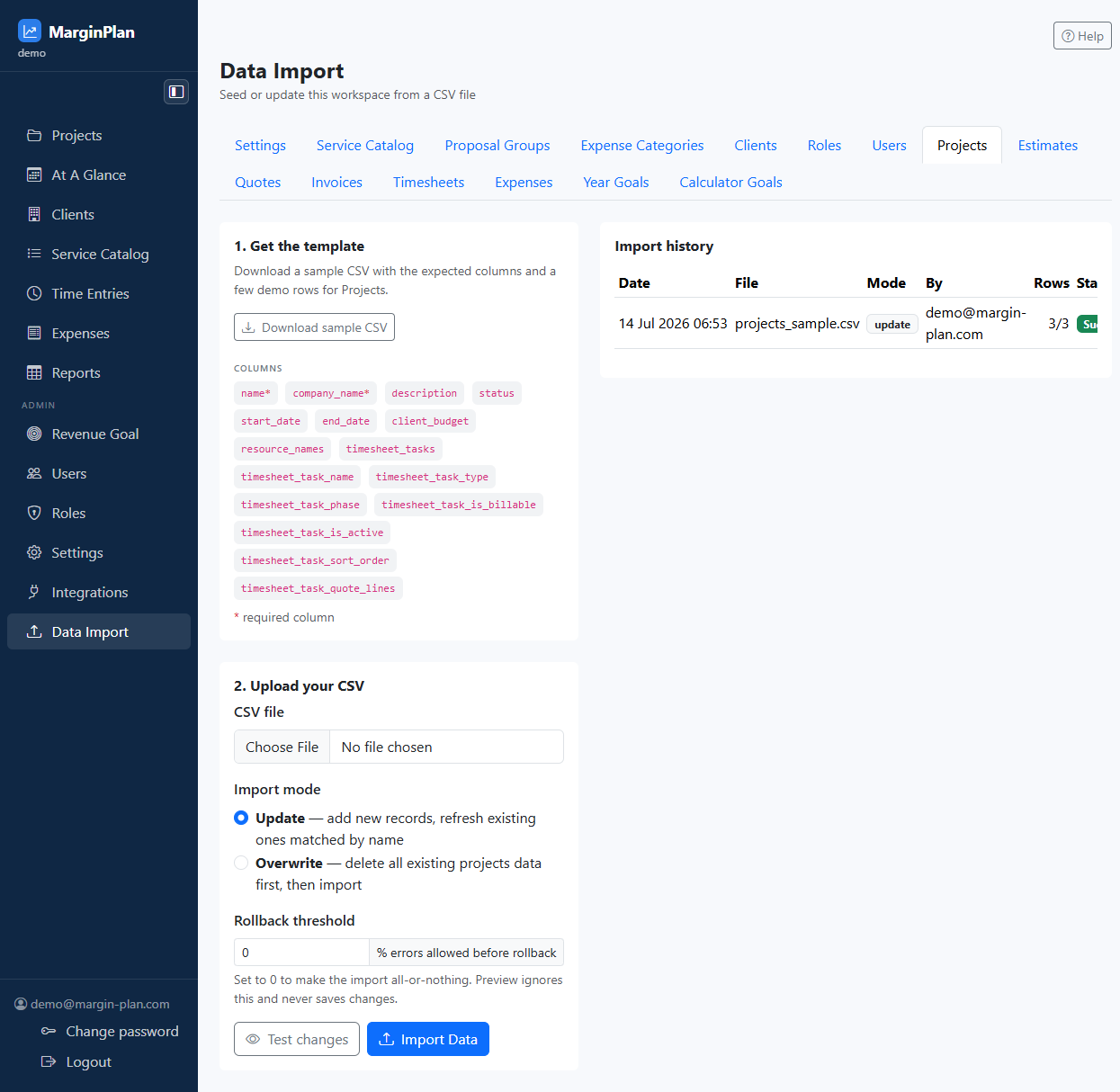Click the Rollback threshold input field
Image resolution: width=1120 pixels, height=1092 pixels.
[x=301, y=953]
